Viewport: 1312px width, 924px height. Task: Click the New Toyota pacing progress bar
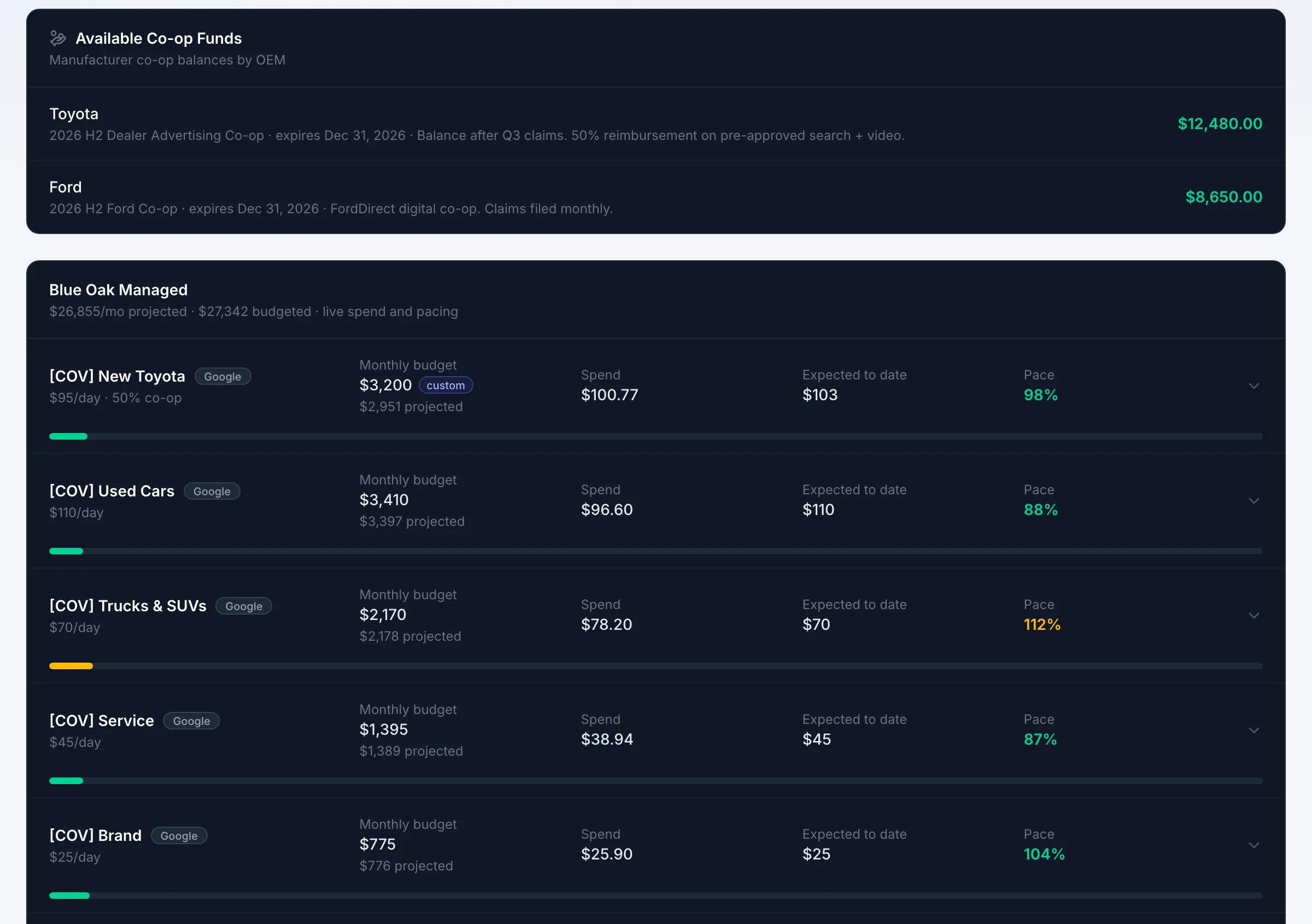click(x=656, y=436)
